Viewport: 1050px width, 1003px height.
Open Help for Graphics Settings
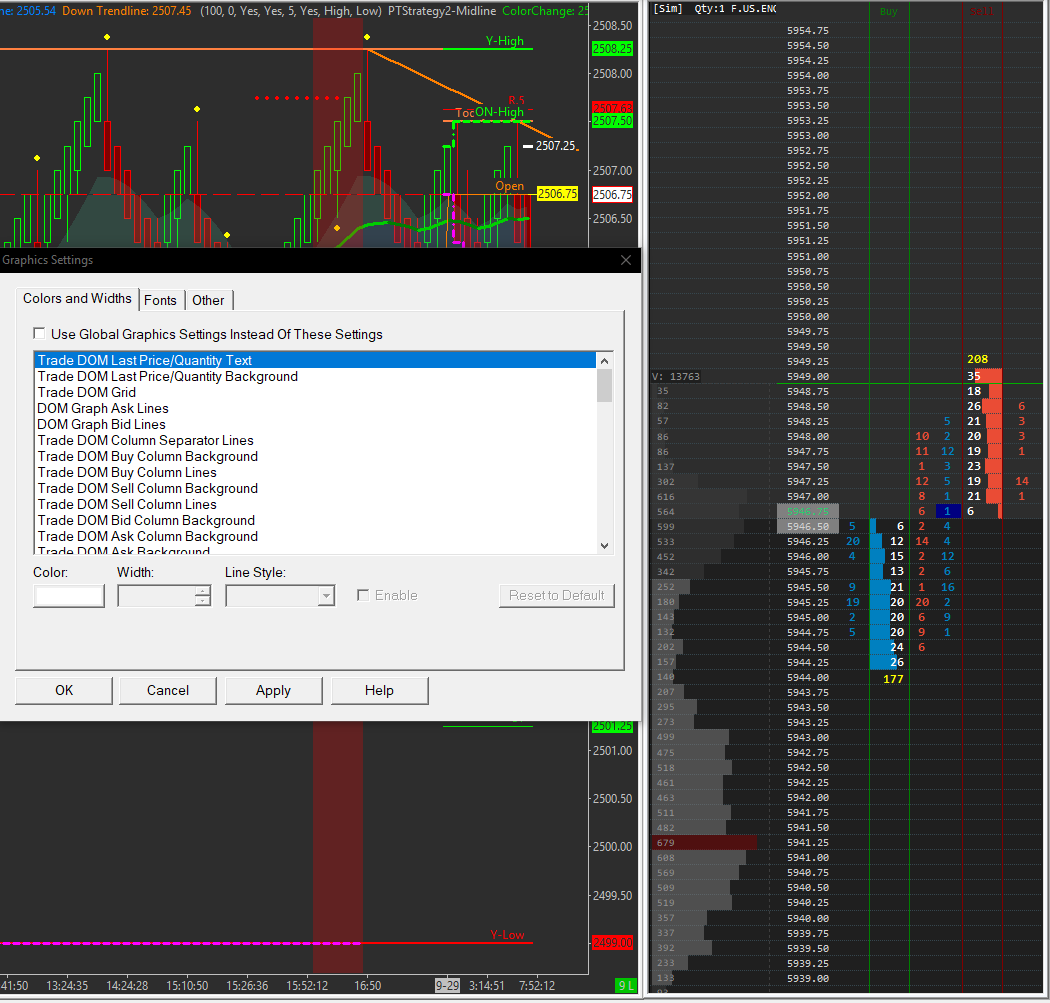pyautogui.click(x=379, y=690)
